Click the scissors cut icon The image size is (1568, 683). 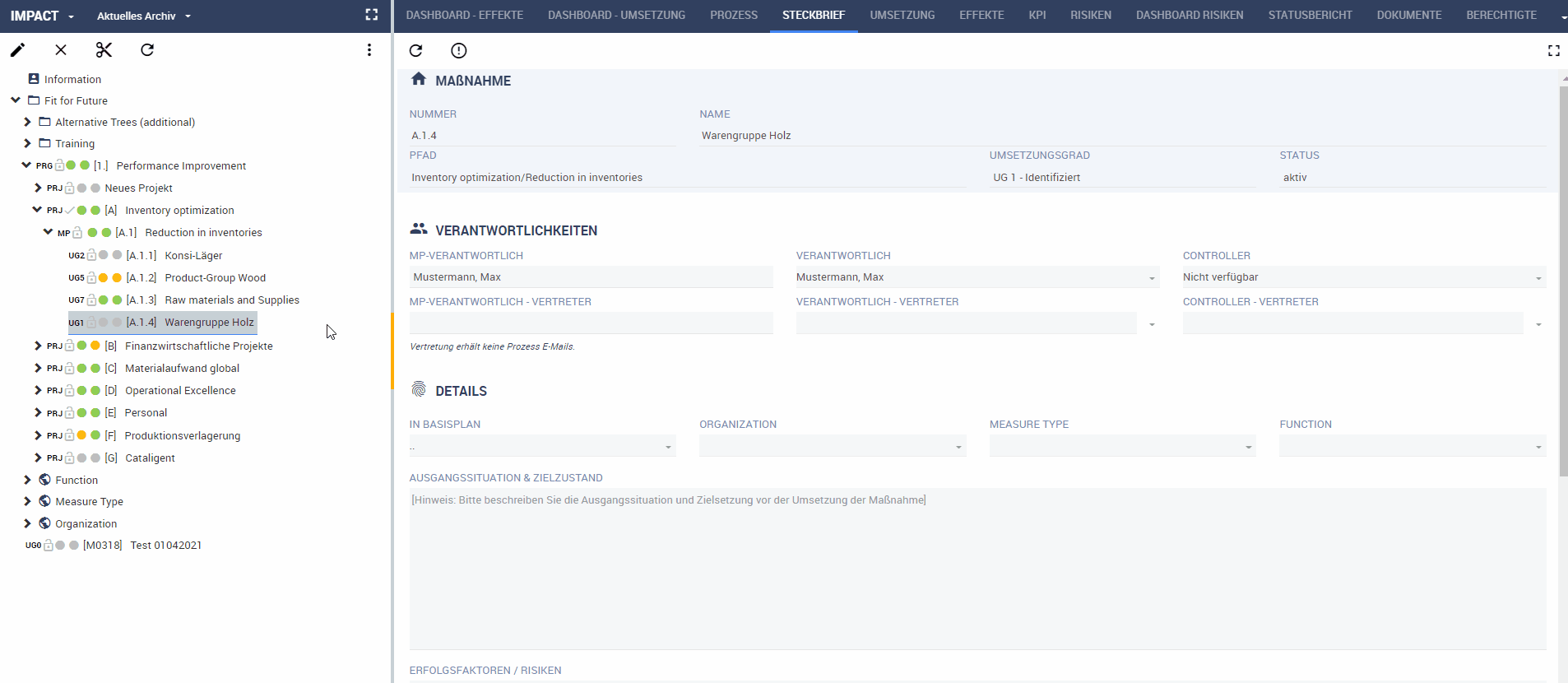tap(104, 50)
